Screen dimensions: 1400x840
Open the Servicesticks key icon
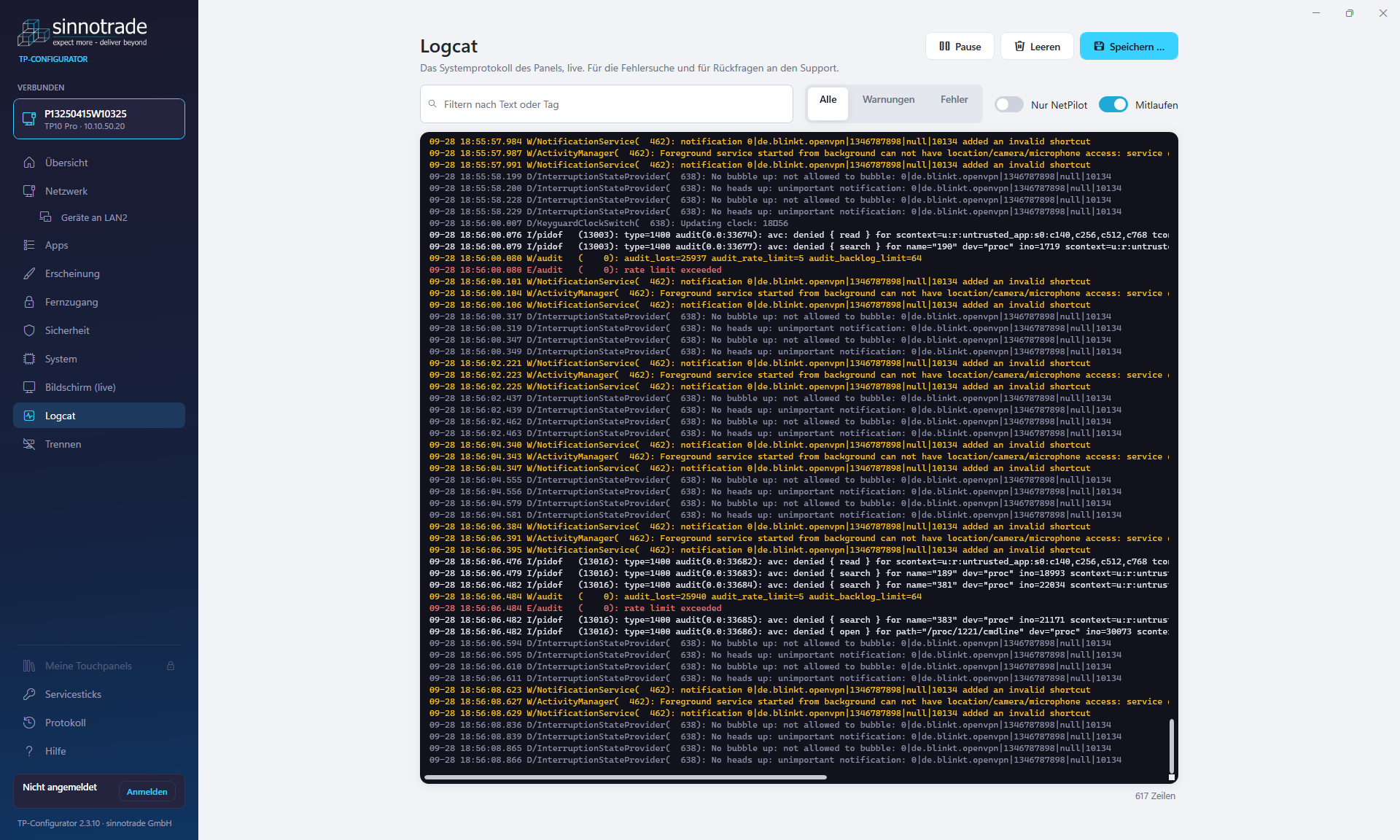(x=29, y=694)
